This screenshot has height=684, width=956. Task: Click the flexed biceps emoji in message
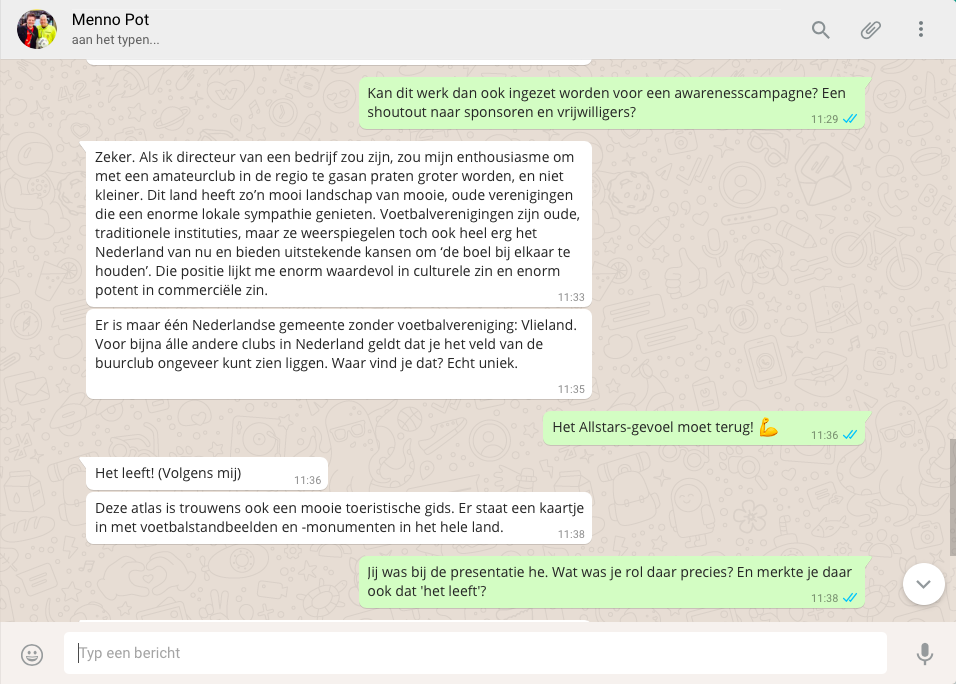768,427
